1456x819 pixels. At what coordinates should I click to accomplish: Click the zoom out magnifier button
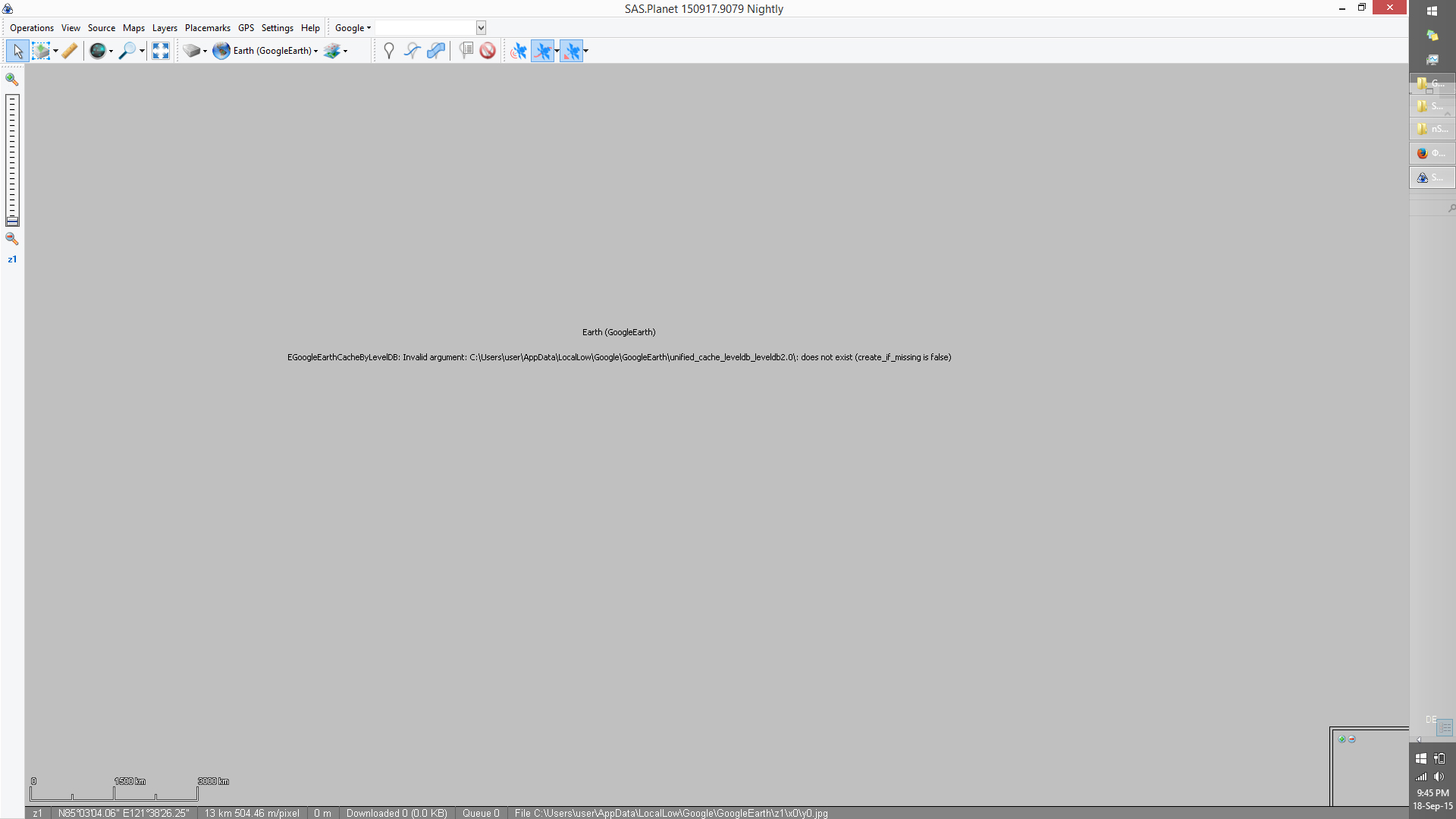[12, 239]
